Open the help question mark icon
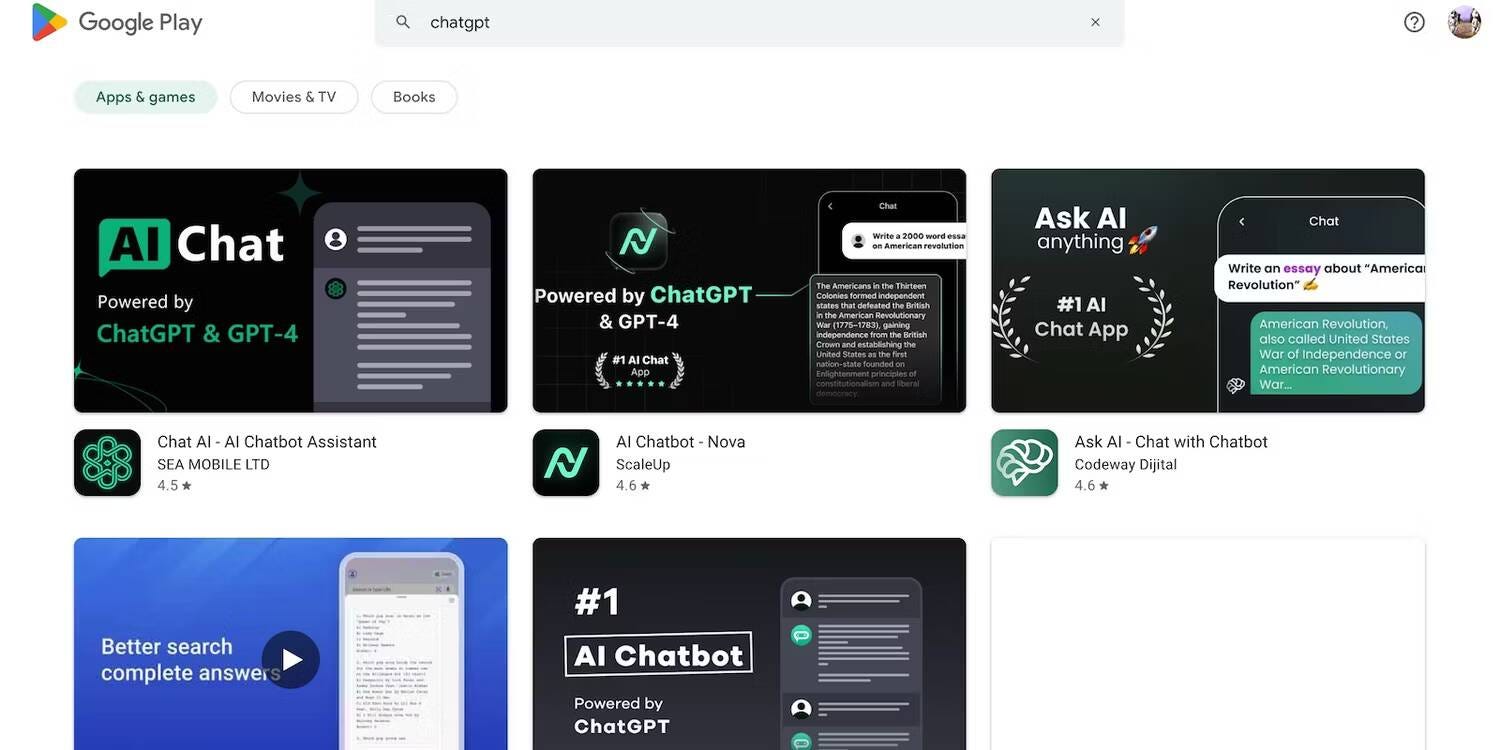1500x750 pixels. tap(1414, 22)
